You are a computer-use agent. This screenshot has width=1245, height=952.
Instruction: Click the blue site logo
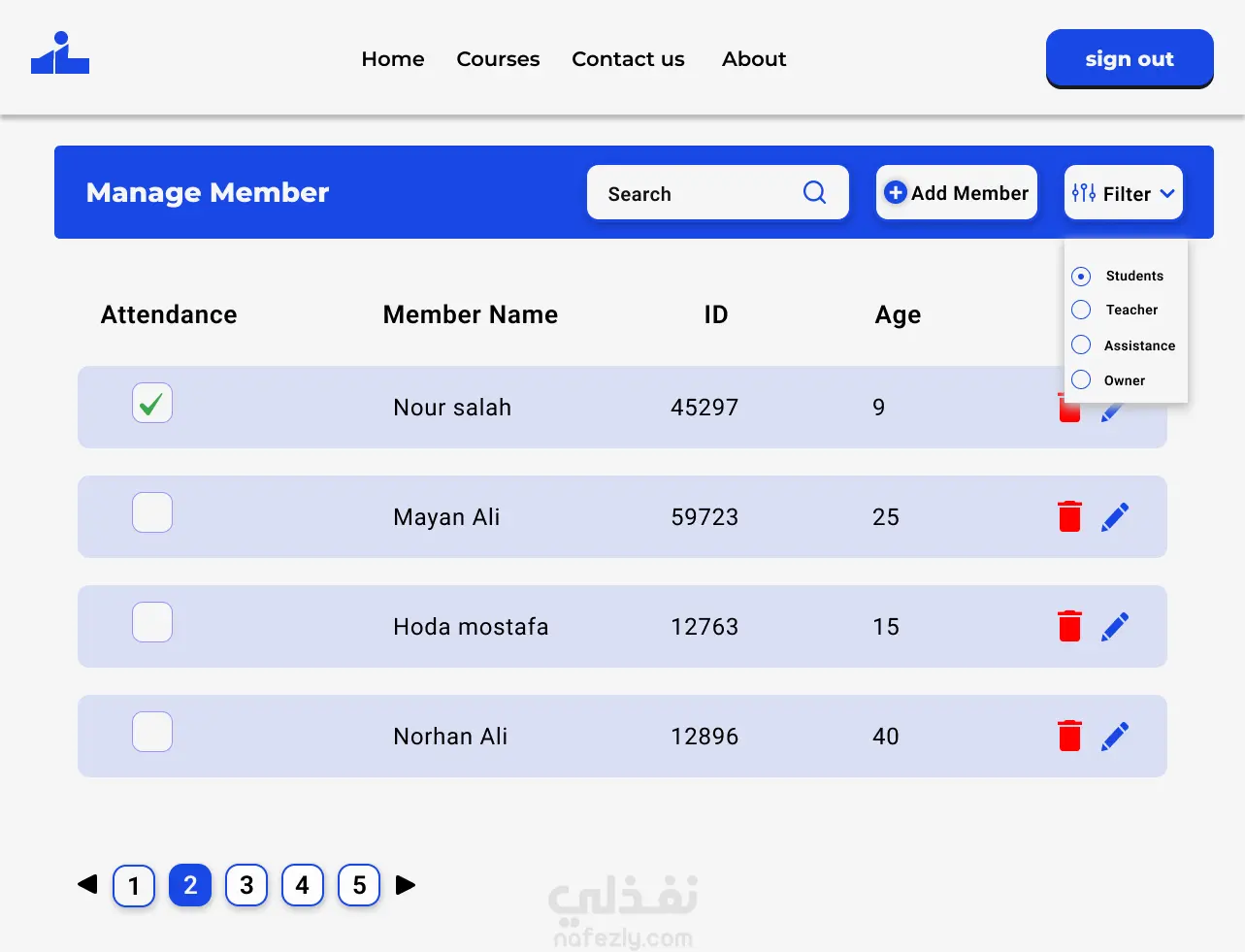pos(60,52)
